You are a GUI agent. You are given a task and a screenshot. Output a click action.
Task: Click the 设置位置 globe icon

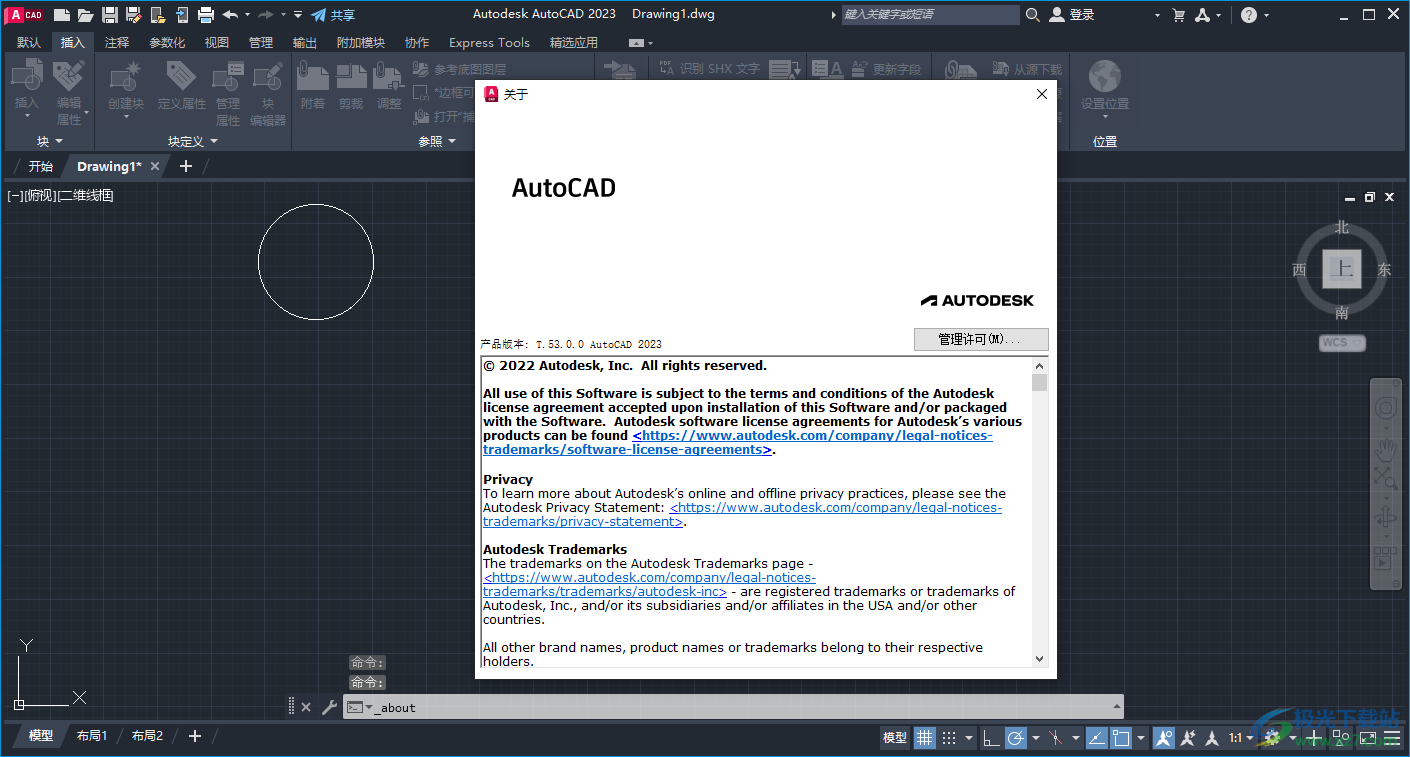tap(1105, 75)
